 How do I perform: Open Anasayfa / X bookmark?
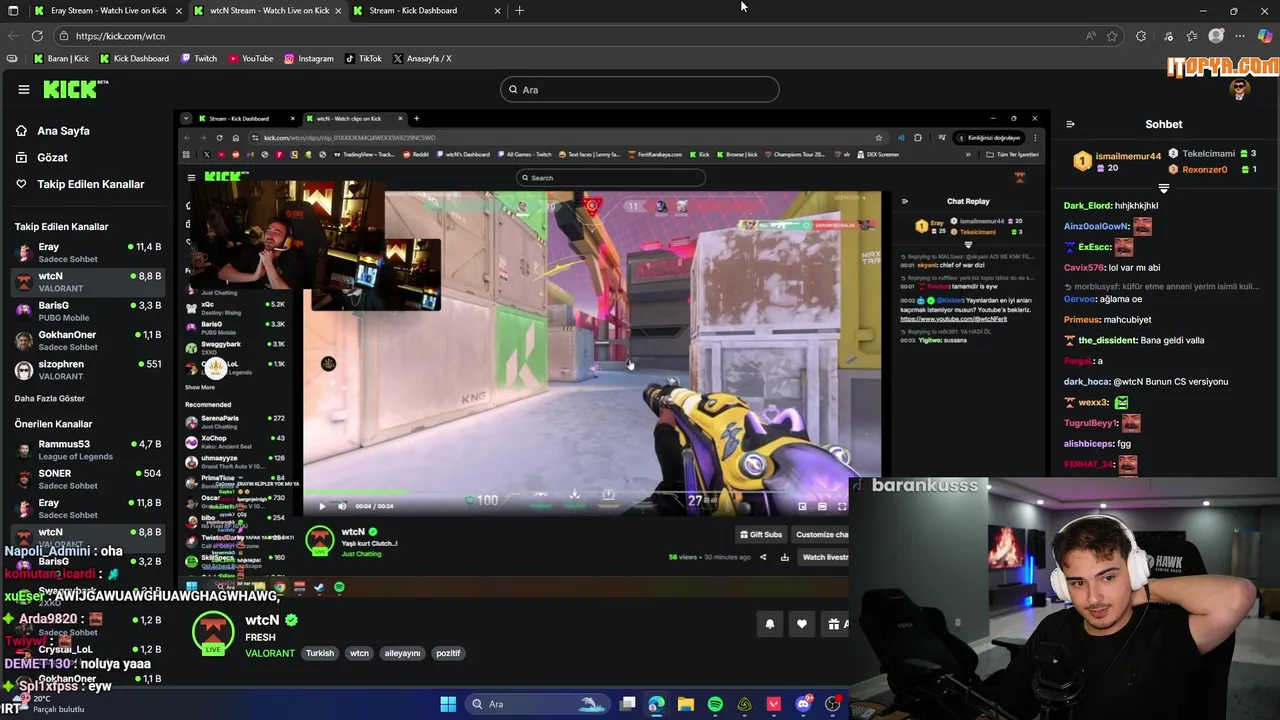tap(422, 58)
